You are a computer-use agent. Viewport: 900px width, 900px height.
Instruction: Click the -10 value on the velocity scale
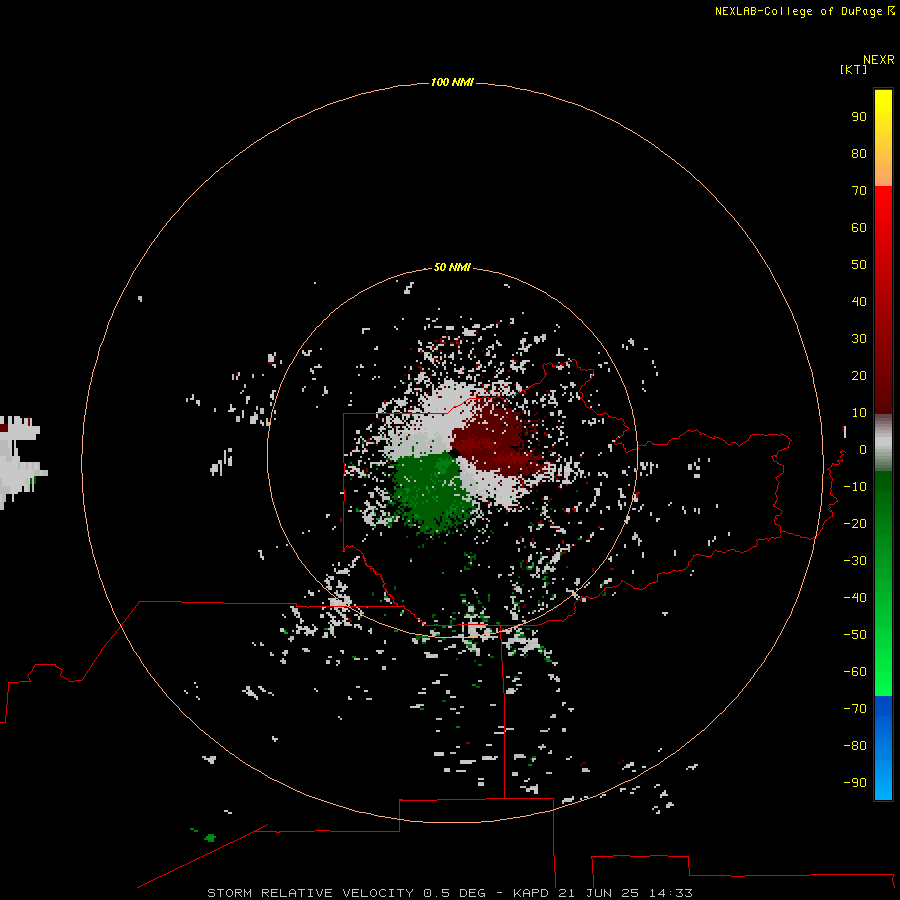(855, 487)
